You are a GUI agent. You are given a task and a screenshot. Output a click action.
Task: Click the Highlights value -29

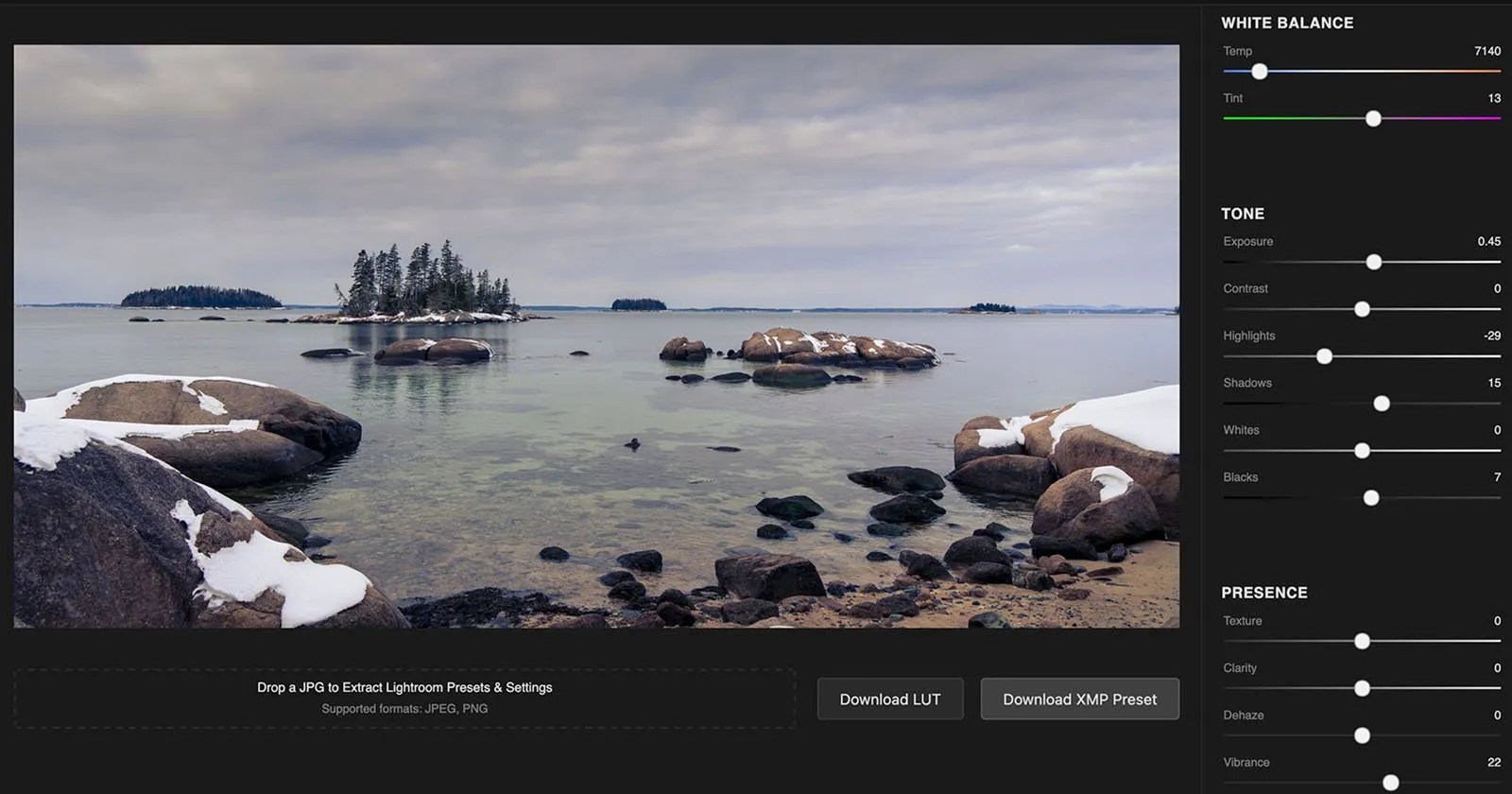pos(1492,336)
